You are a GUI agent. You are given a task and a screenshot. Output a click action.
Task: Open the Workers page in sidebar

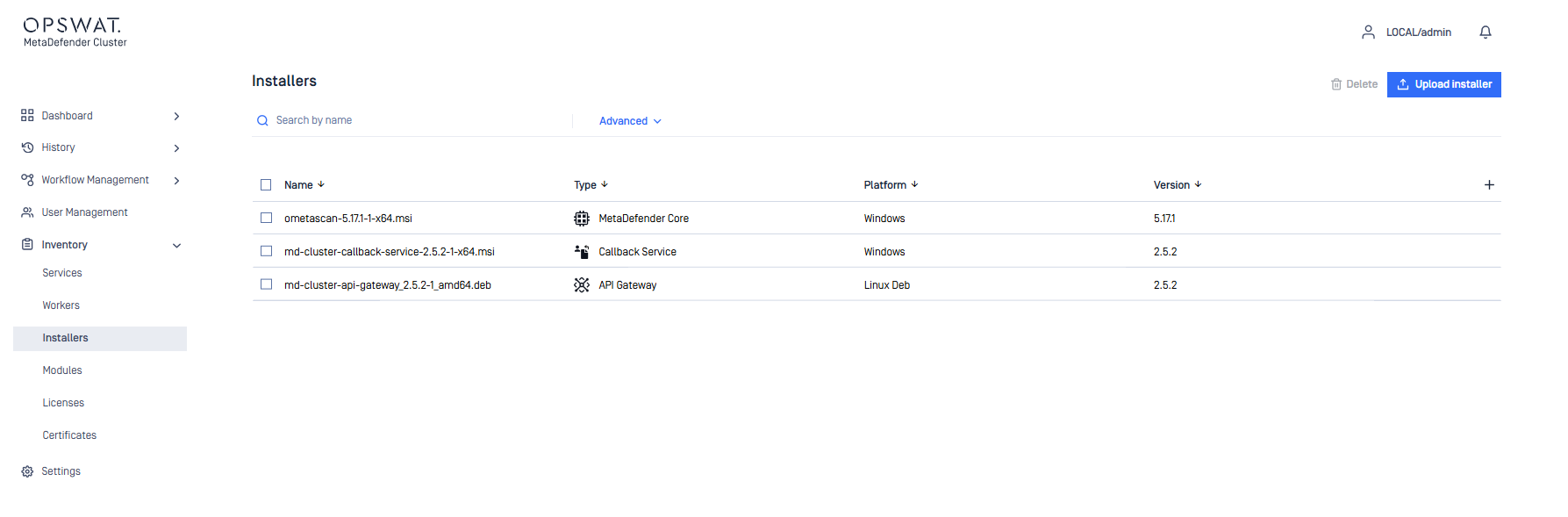click(x=61, y=305)
